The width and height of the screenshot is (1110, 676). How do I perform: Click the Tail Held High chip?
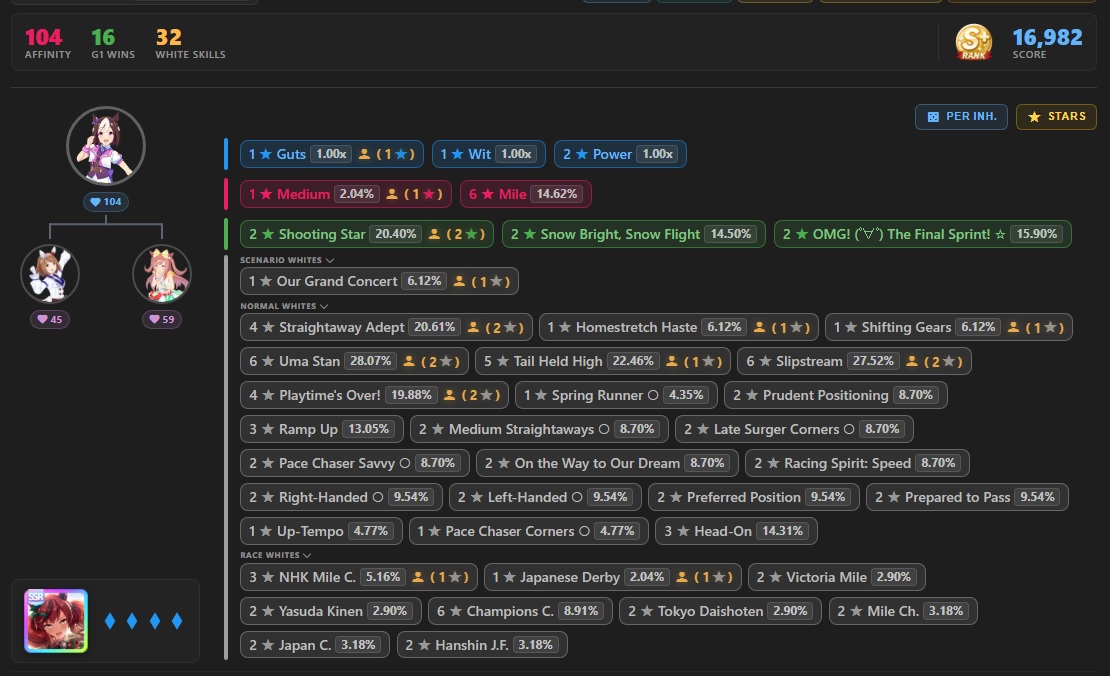coord(602,361)
